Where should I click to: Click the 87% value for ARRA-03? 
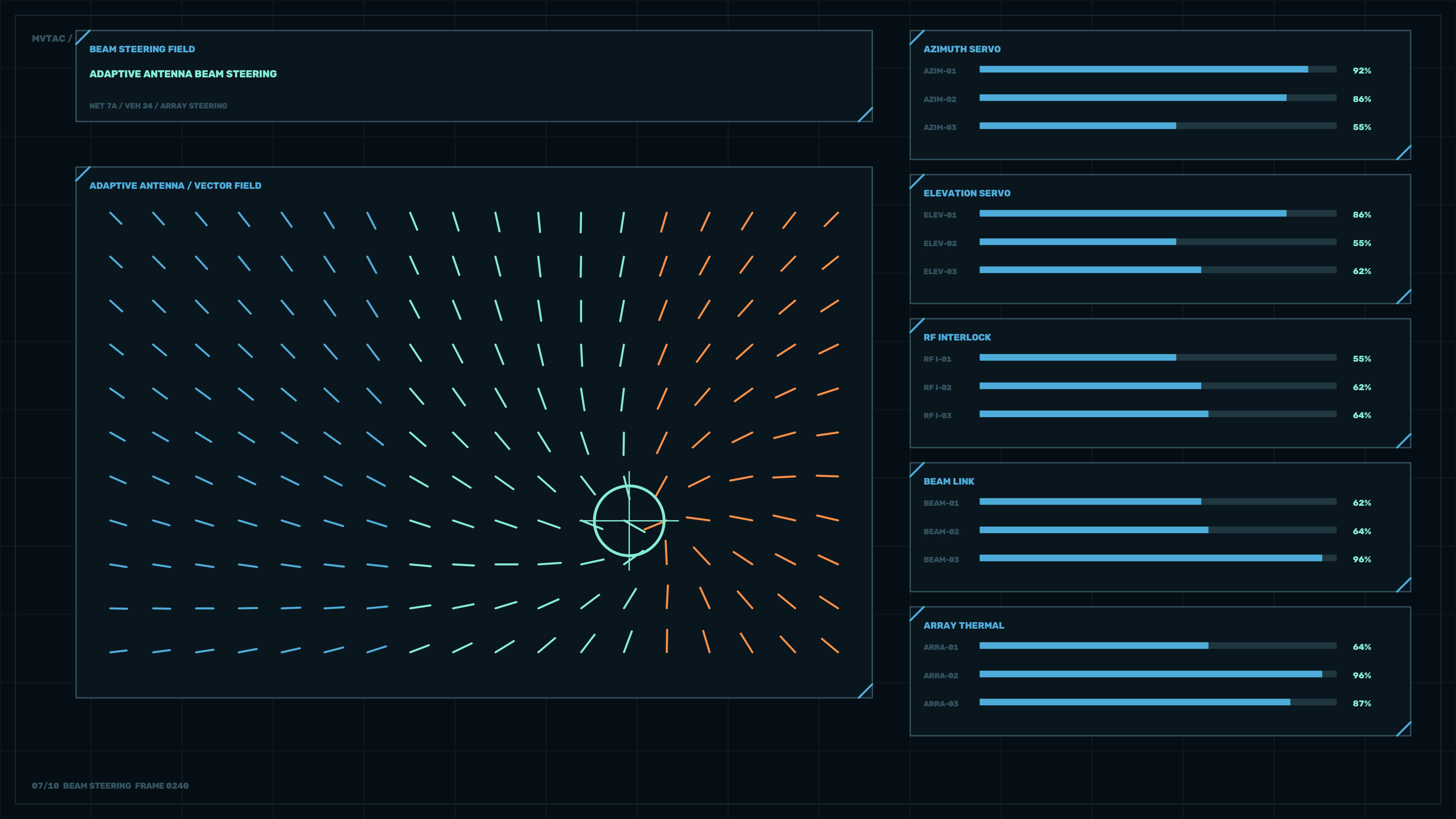point(1362,704)
